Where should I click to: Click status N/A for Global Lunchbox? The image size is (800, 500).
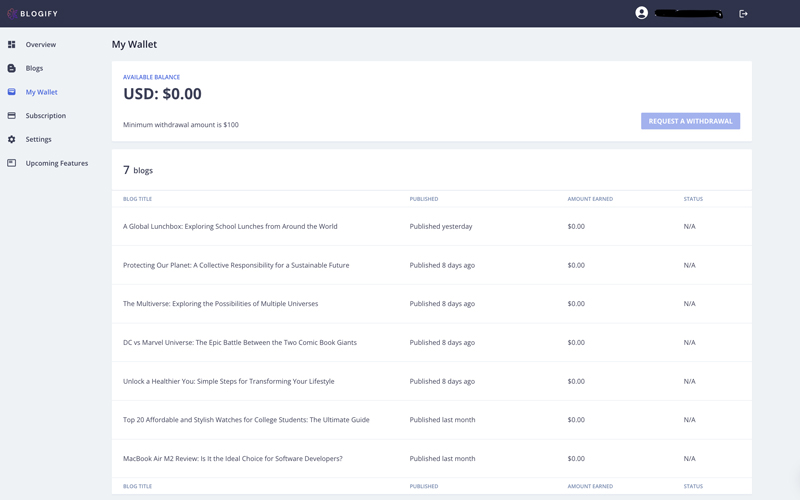(x=689, y=227)
